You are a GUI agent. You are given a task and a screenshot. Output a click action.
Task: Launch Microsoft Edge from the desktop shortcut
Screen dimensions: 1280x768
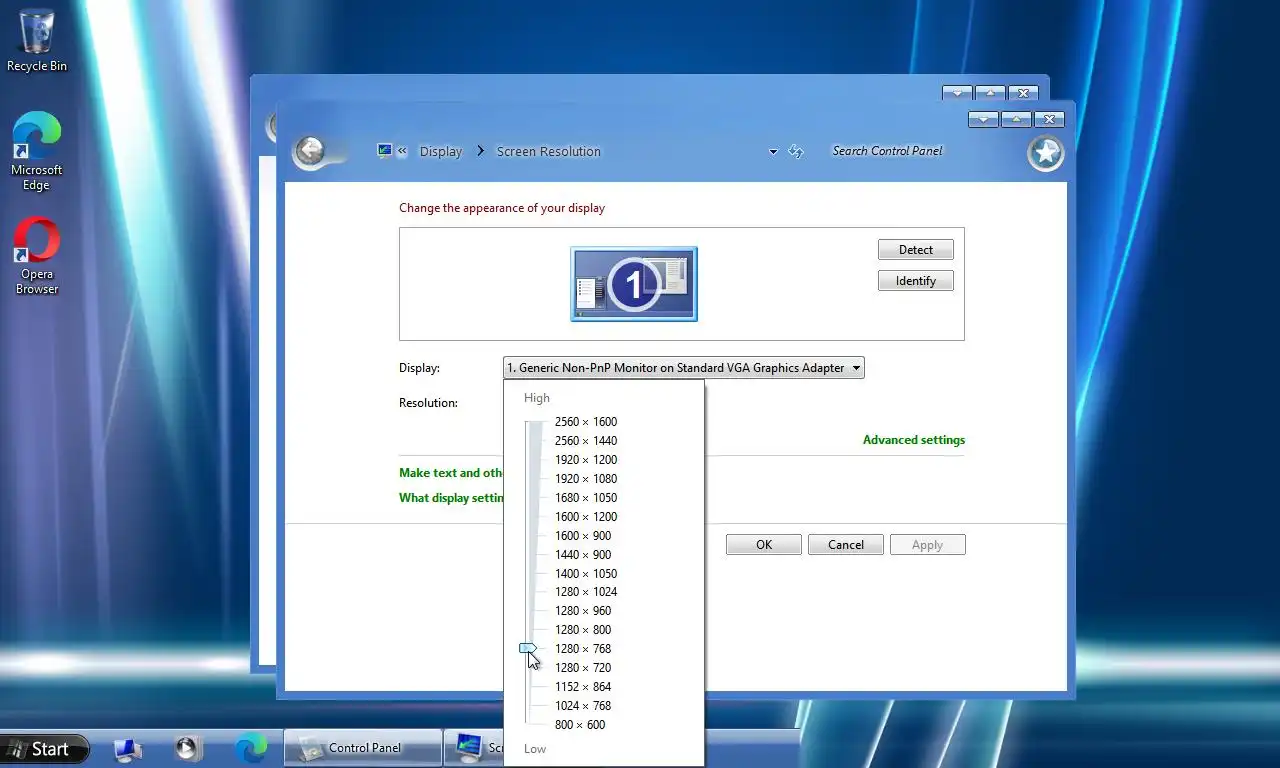37,151
